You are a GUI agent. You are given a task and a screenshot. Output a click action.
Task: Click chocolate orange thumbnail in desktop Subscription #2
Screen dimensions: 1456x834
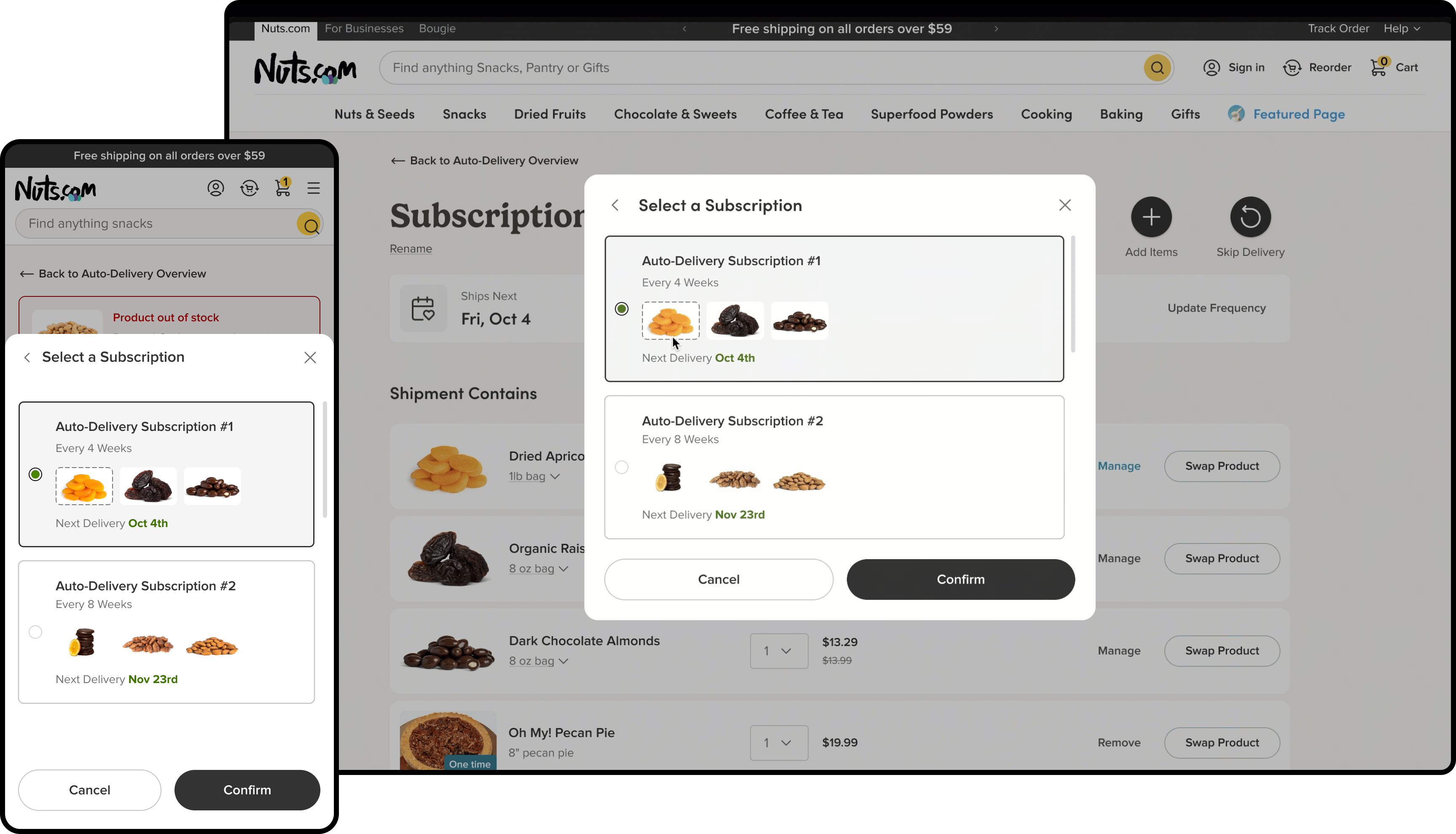(x=669, y=478)
